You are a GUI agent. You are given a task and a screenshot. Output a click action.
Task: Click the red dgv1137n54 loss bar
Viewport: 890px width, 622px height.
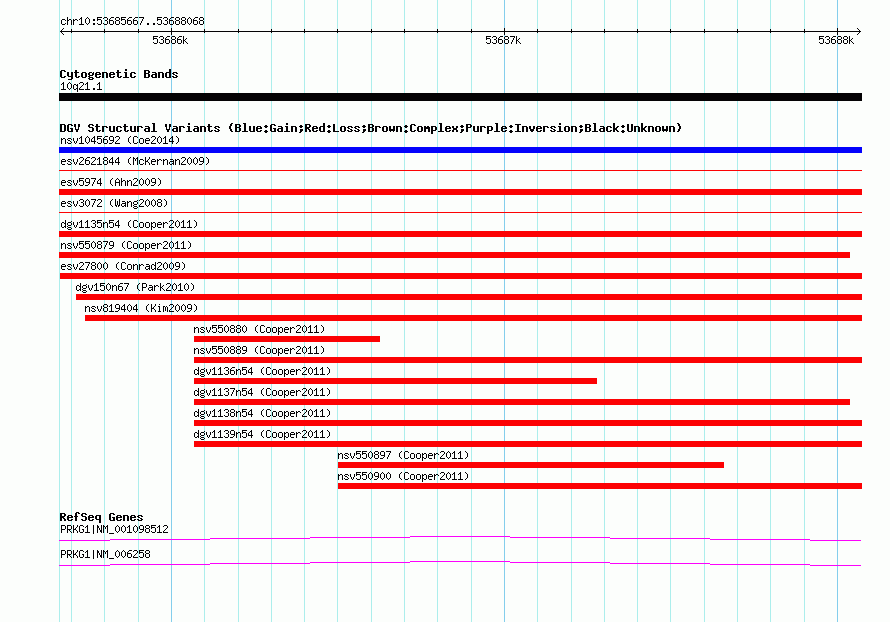pos(522,402)
